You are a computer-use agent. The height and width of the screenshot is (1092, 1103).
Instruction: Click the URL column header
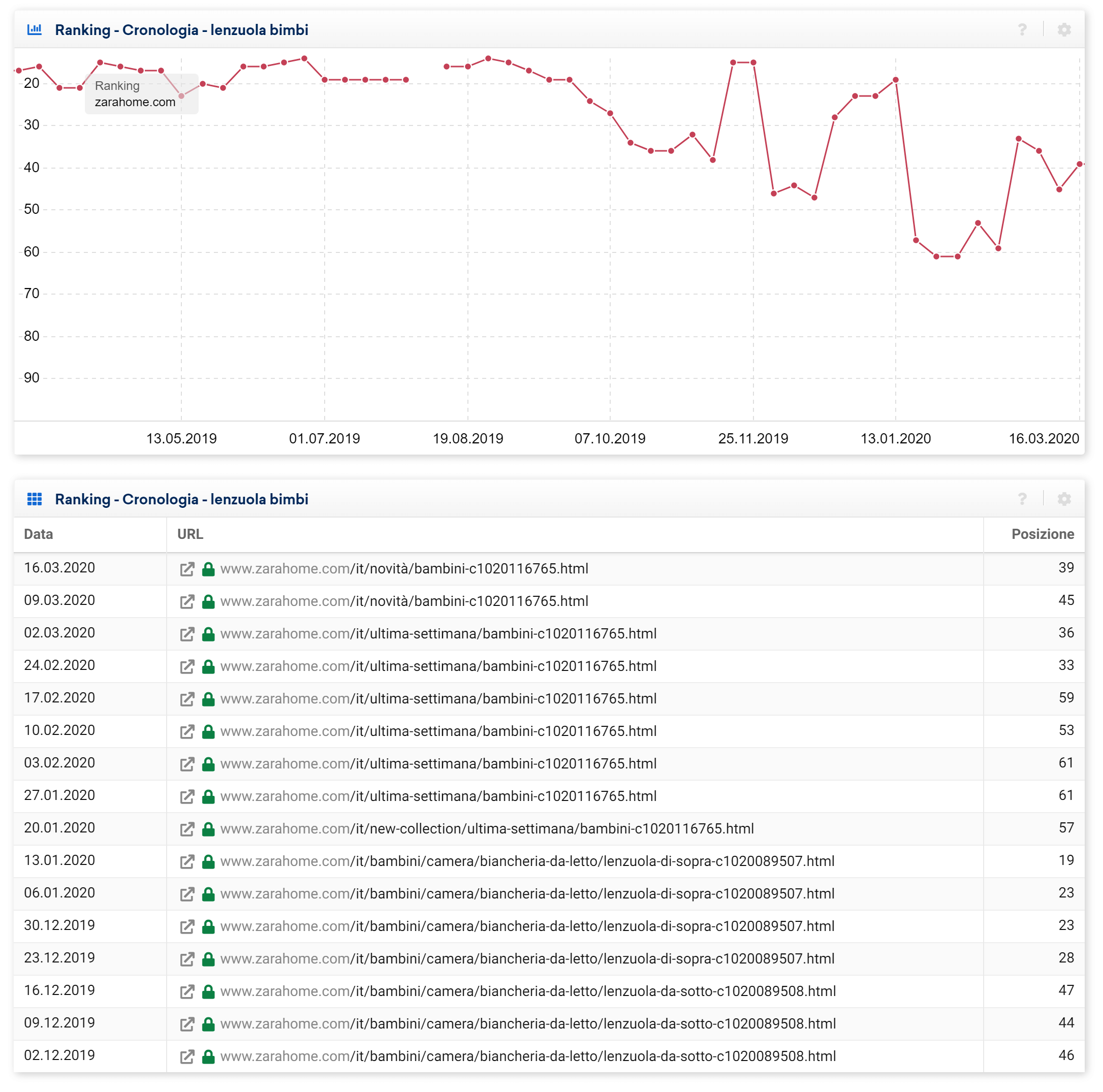190,534
